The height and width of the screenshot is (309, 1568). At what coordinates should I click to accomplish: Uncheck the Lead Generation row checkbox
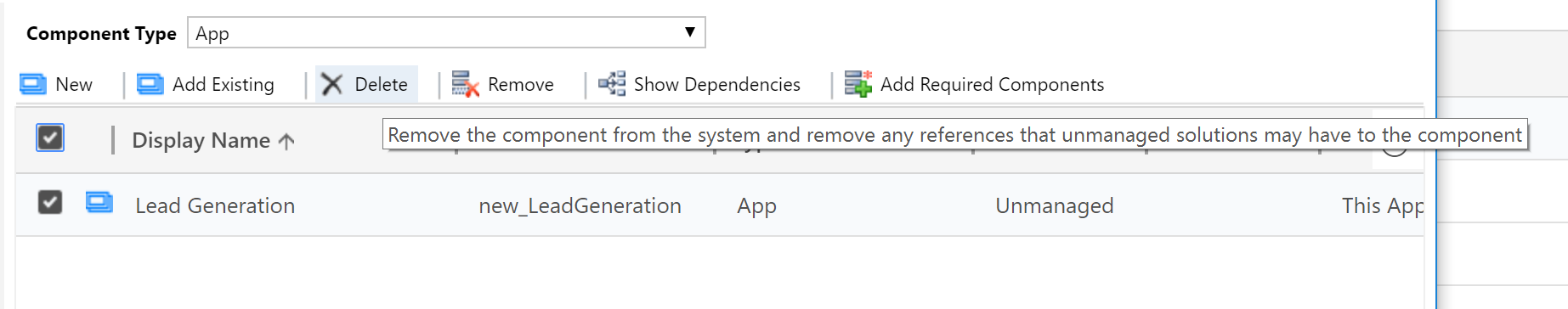tap(50, 202)
